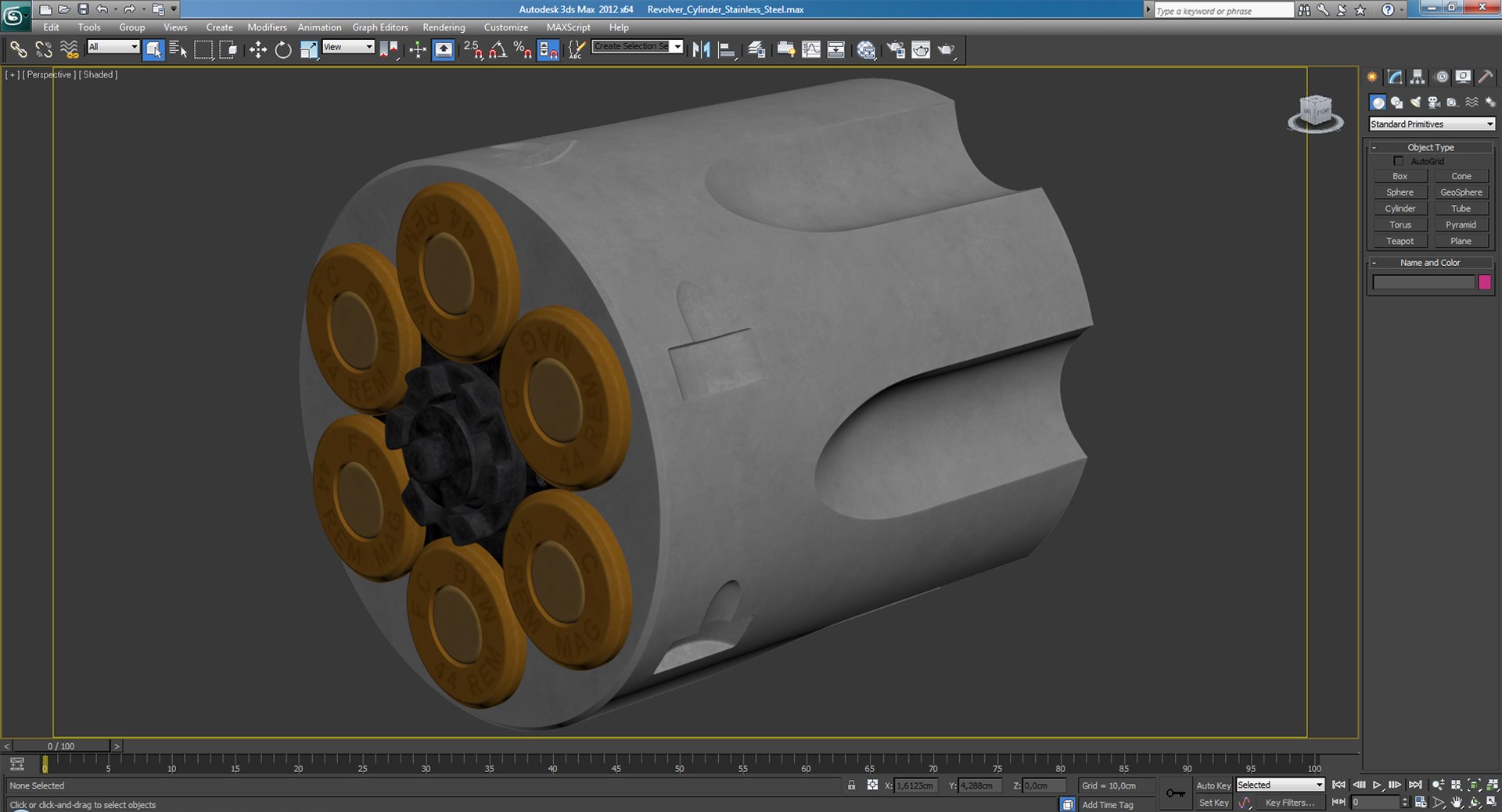Open Select by Name dialog icon
This screenshot has height=812, width=1502.
pos(178,49)
